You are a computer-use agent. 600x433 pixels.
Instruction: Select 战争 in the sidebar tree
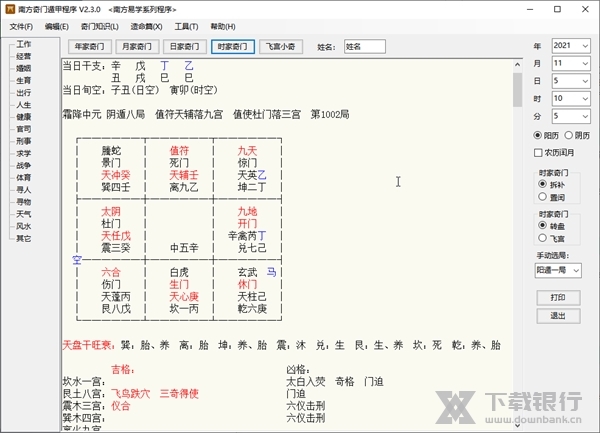click(x=24, y=166)
